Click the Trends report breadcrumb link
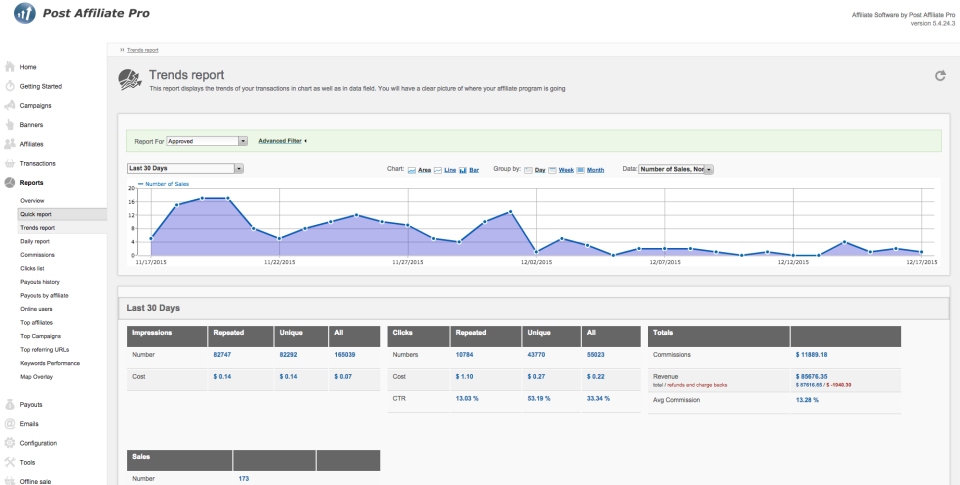The width and height of the screenshot is (960, 485). [x=142, y=50]
